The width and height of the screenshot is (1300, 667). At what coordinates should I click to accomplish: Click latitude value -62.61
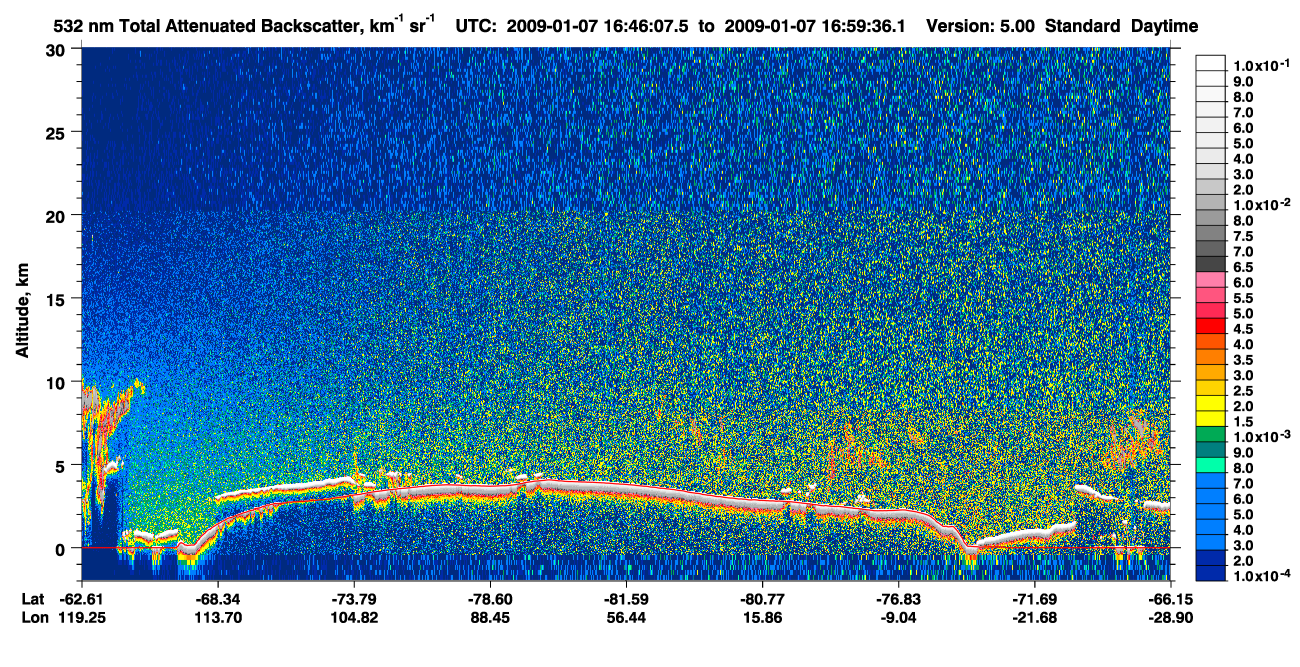coord(82,598)
